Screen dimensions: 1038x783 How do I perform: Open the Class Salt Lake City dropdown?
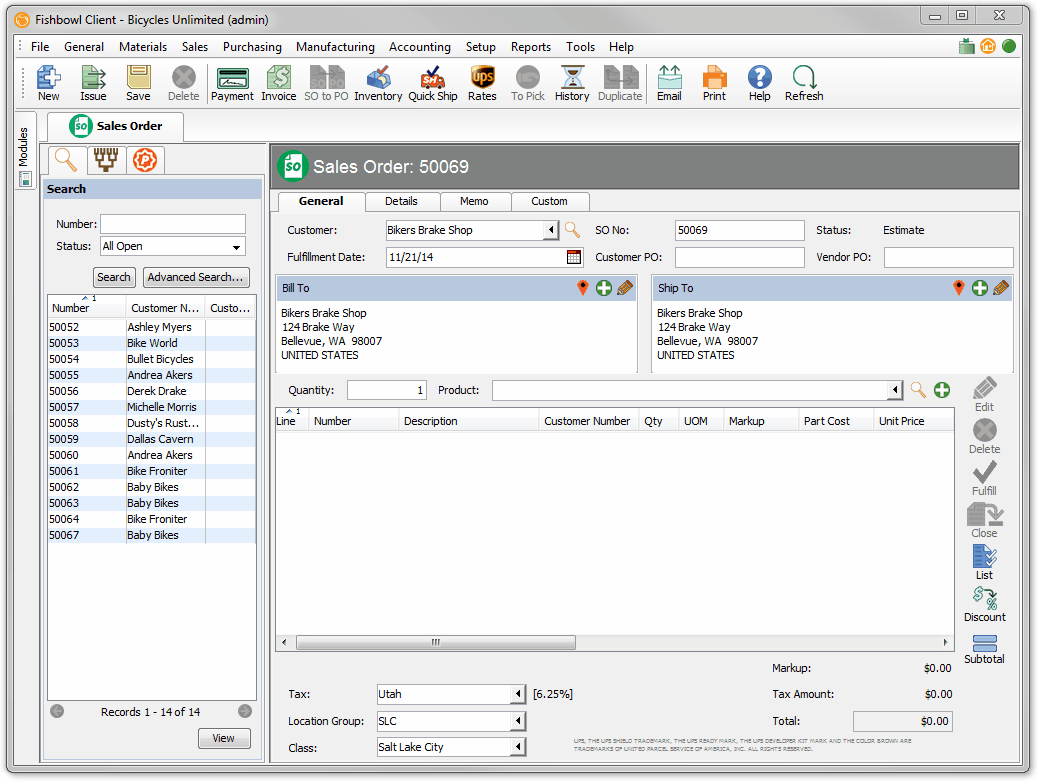518,747
